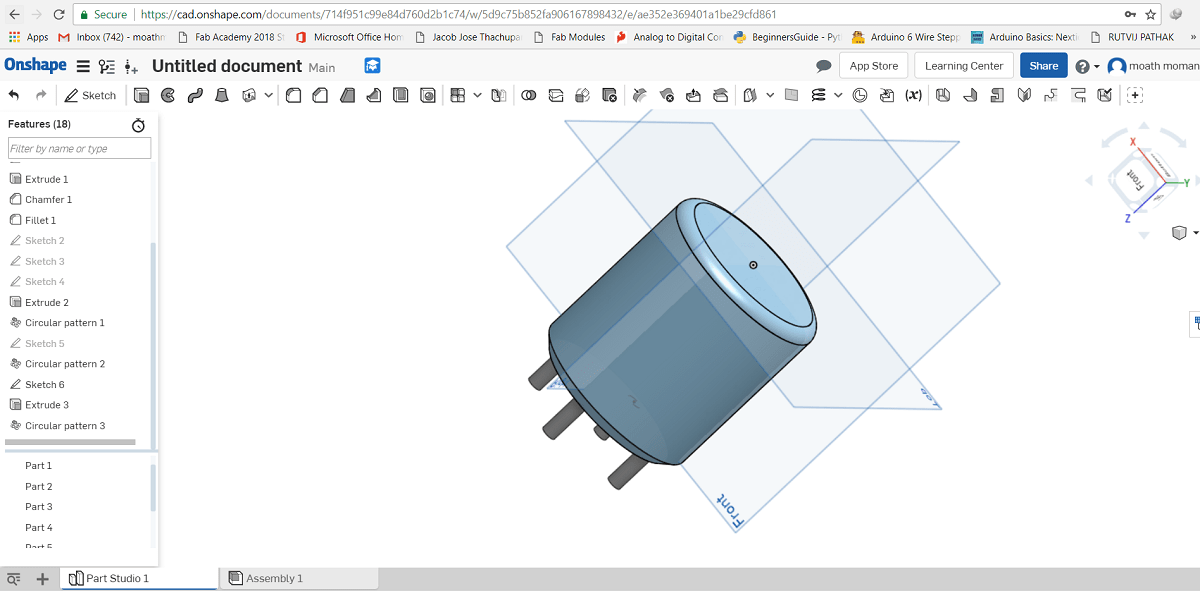Select the Fillet tool in the toolbar
1200x591 pixels.
click(293, 95)
